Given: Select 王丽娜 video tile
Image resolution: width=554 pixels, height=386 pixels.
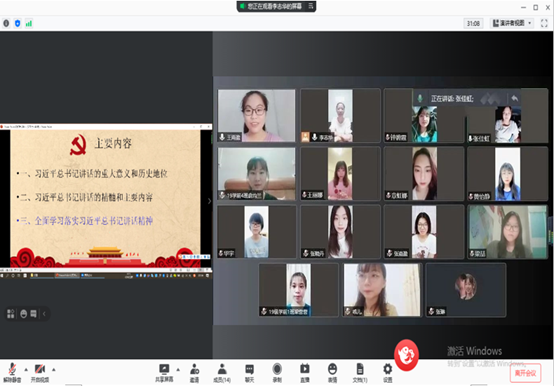Looking at the screenshot, I should pos(340,174).
